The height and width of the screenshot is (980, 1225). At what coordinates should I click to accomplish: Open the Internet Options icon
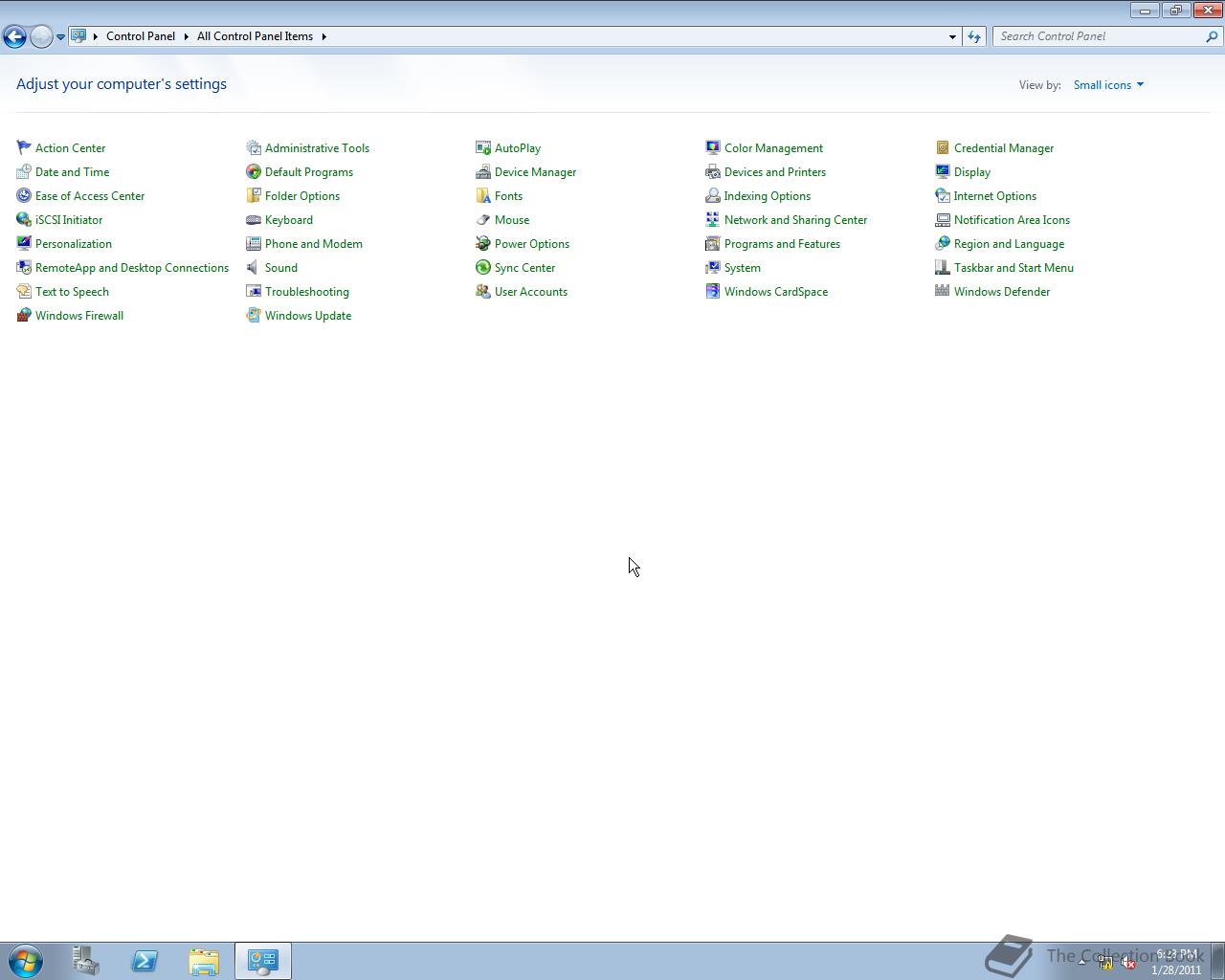click(943, 195)
